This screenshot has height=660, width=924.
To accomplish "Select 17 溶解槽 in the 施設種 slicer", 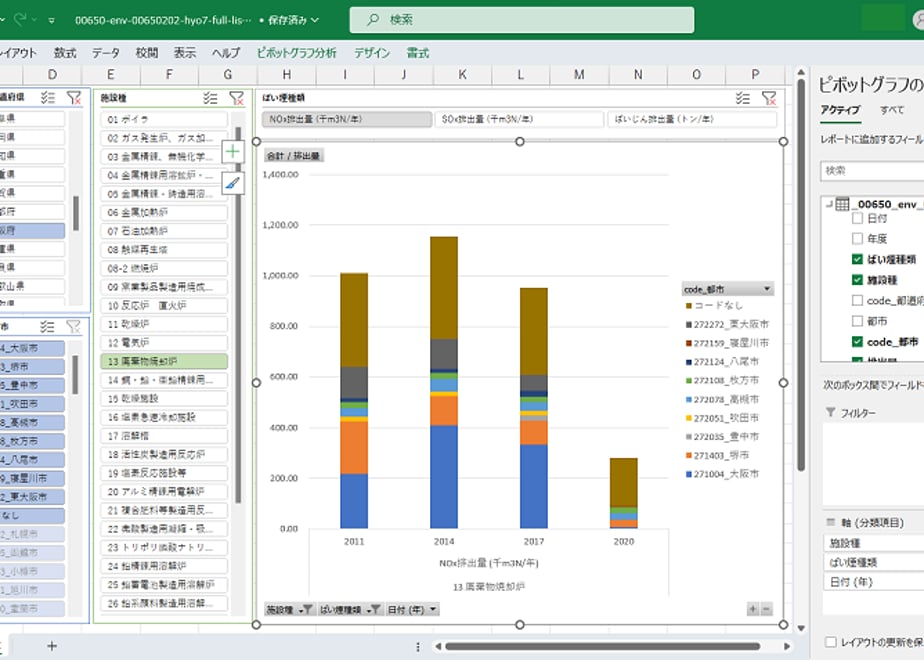I will (x=164, y=436).
